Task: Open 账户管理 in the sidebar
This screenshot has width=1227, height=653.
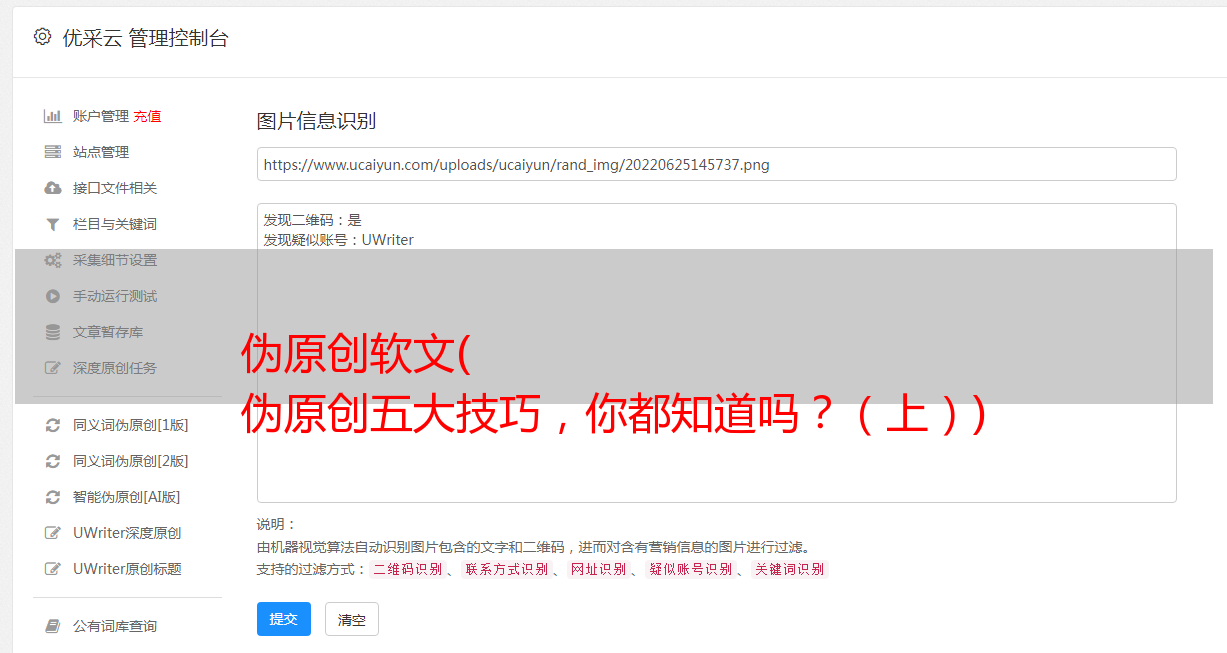Action: pyautogui.click(x=101, y=116)
